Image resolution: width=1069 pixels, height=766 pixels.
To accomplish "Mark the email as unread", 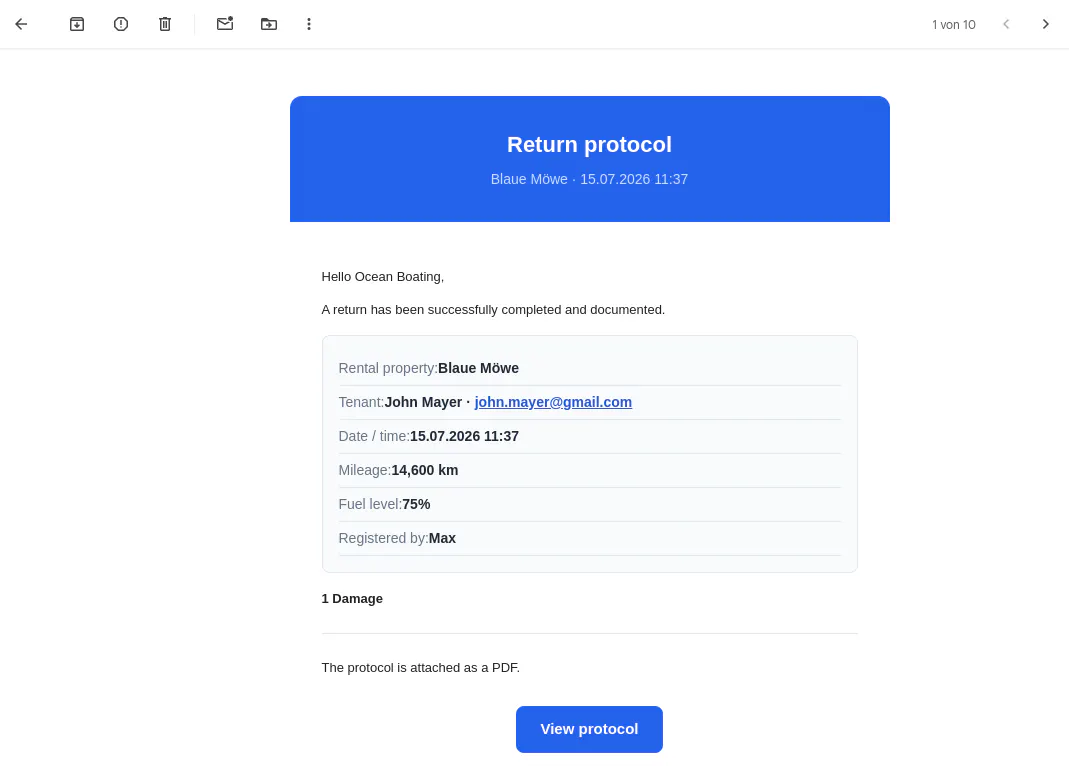I will click(225, 24).
